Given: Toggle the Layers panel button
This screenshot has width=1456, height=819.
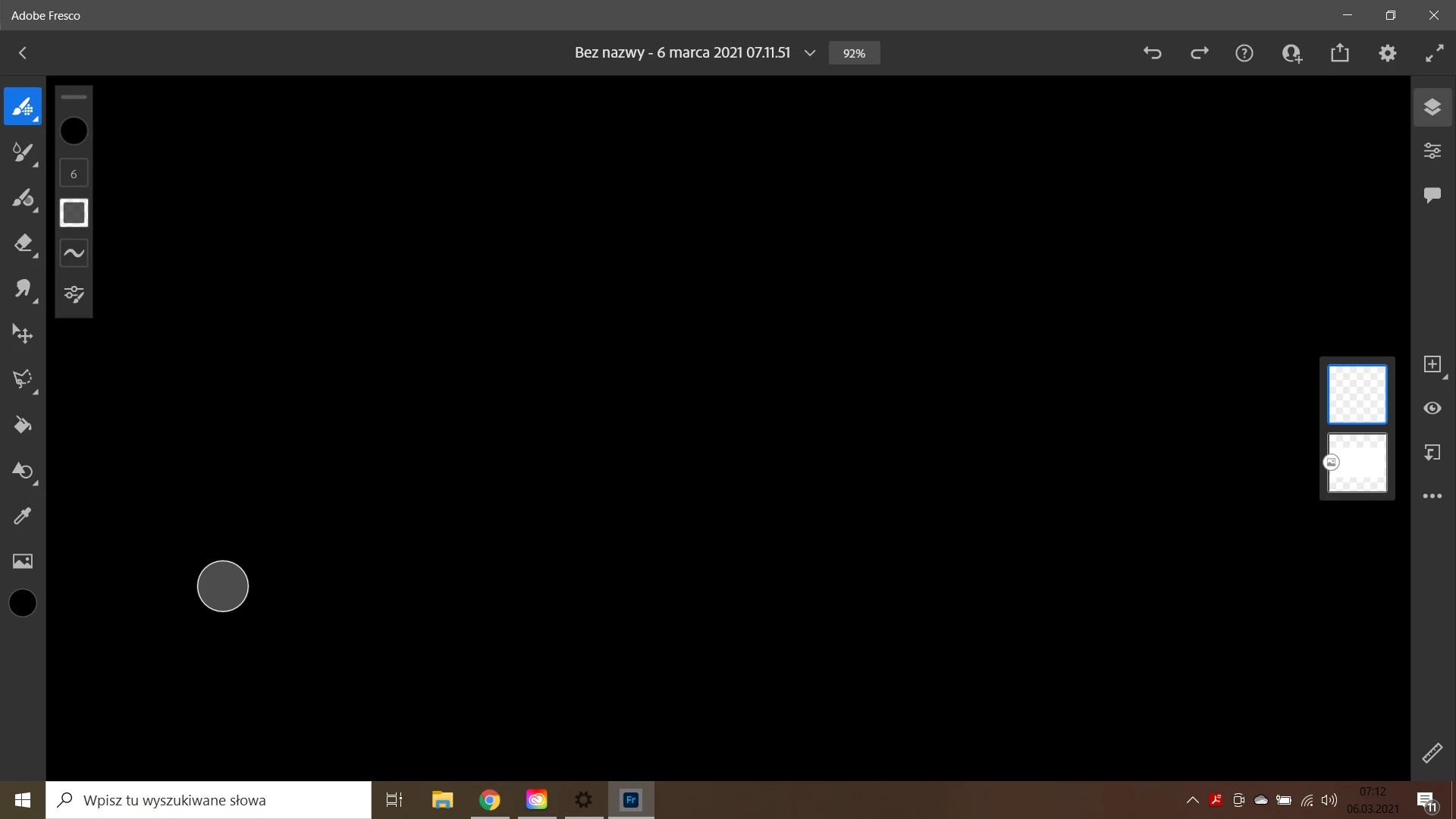Looking at the screenshot, I should pyautogui.click(x=1432, y=107).
